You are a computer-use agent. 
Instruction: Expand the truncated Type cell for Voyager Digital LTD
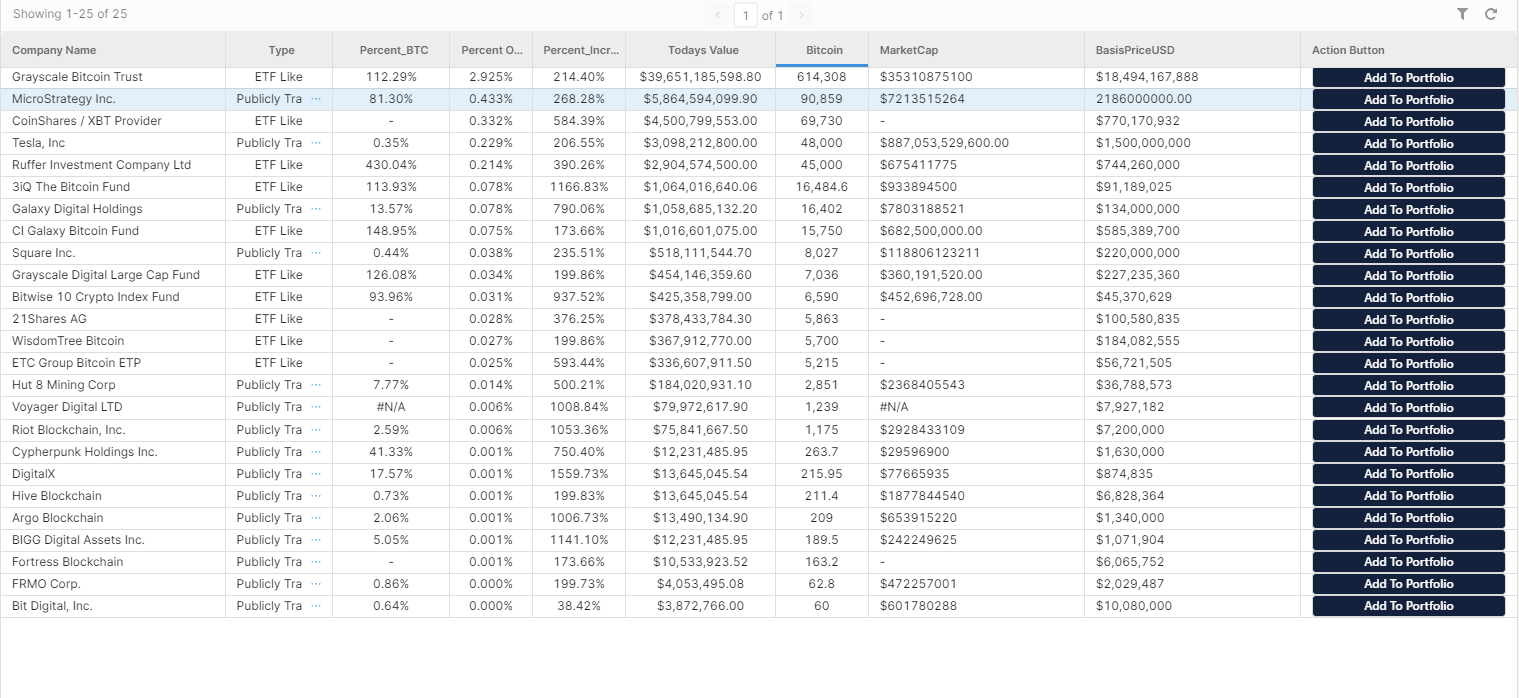[x=316, y=407]
